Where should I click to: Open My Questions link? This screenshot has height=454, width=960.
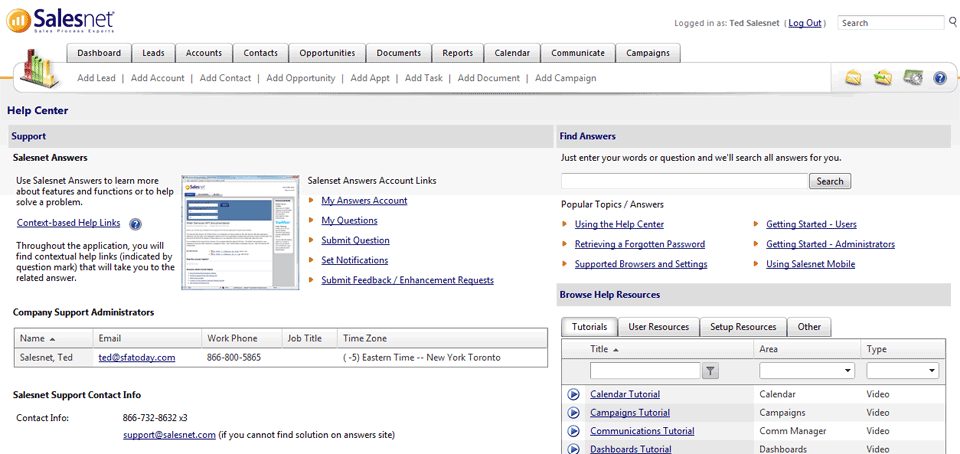pyautogui.click(x=350, y=220)
